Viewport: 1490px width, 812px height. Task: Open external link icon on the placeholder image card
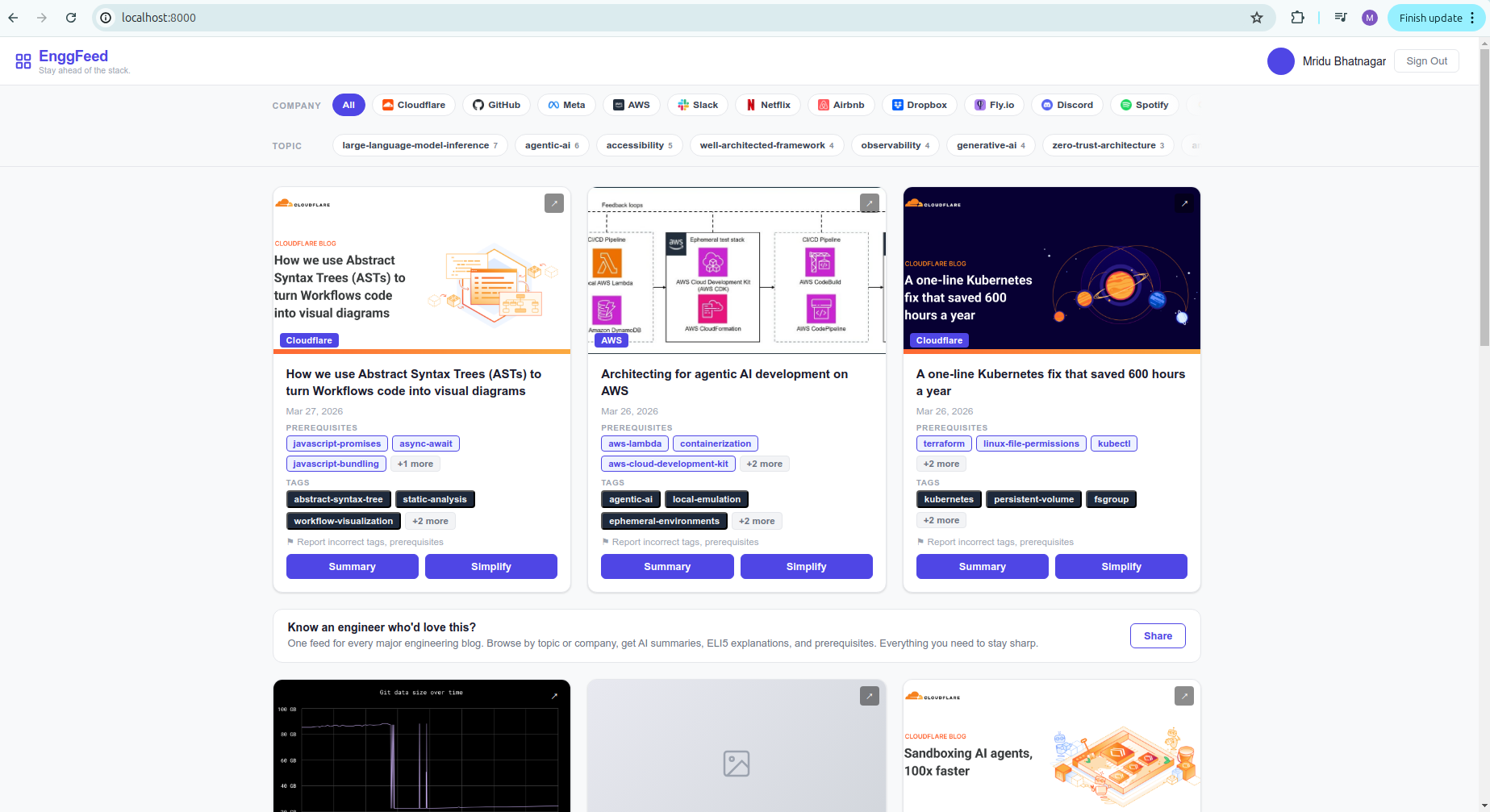[870, 696]
